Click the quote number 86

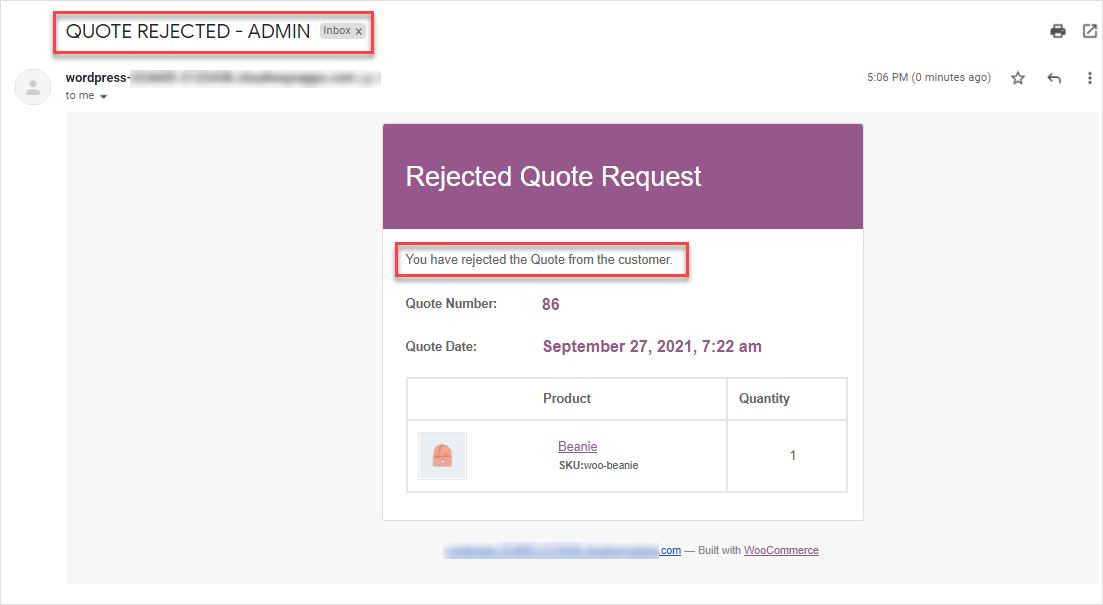click(x=551, y=304)
